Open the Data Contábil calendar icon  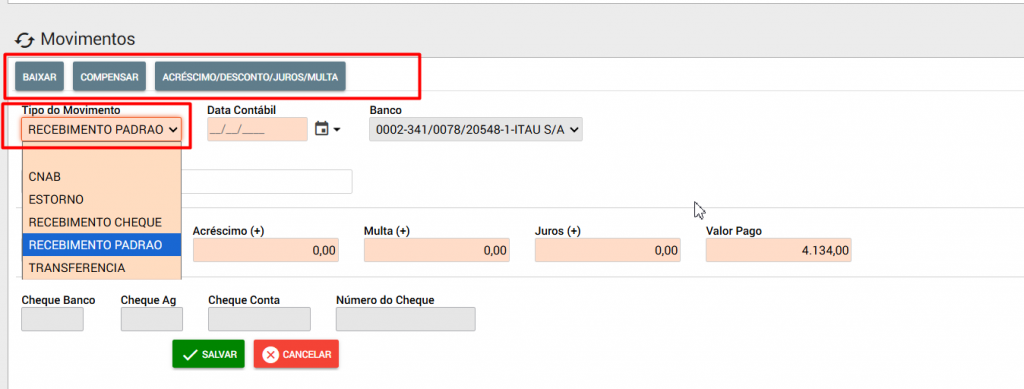tap(321, 129)
